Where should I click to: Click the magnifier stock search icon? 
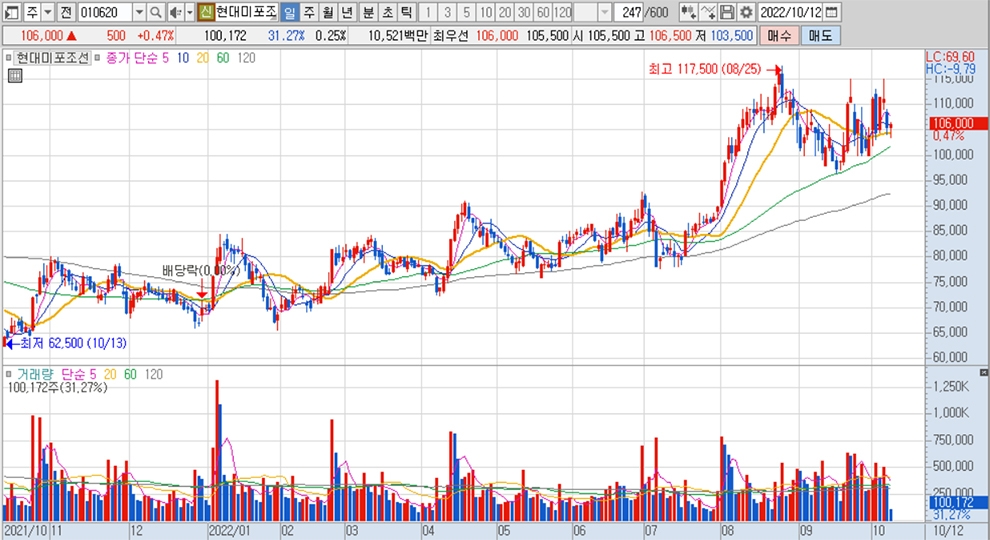click(155, 12)
